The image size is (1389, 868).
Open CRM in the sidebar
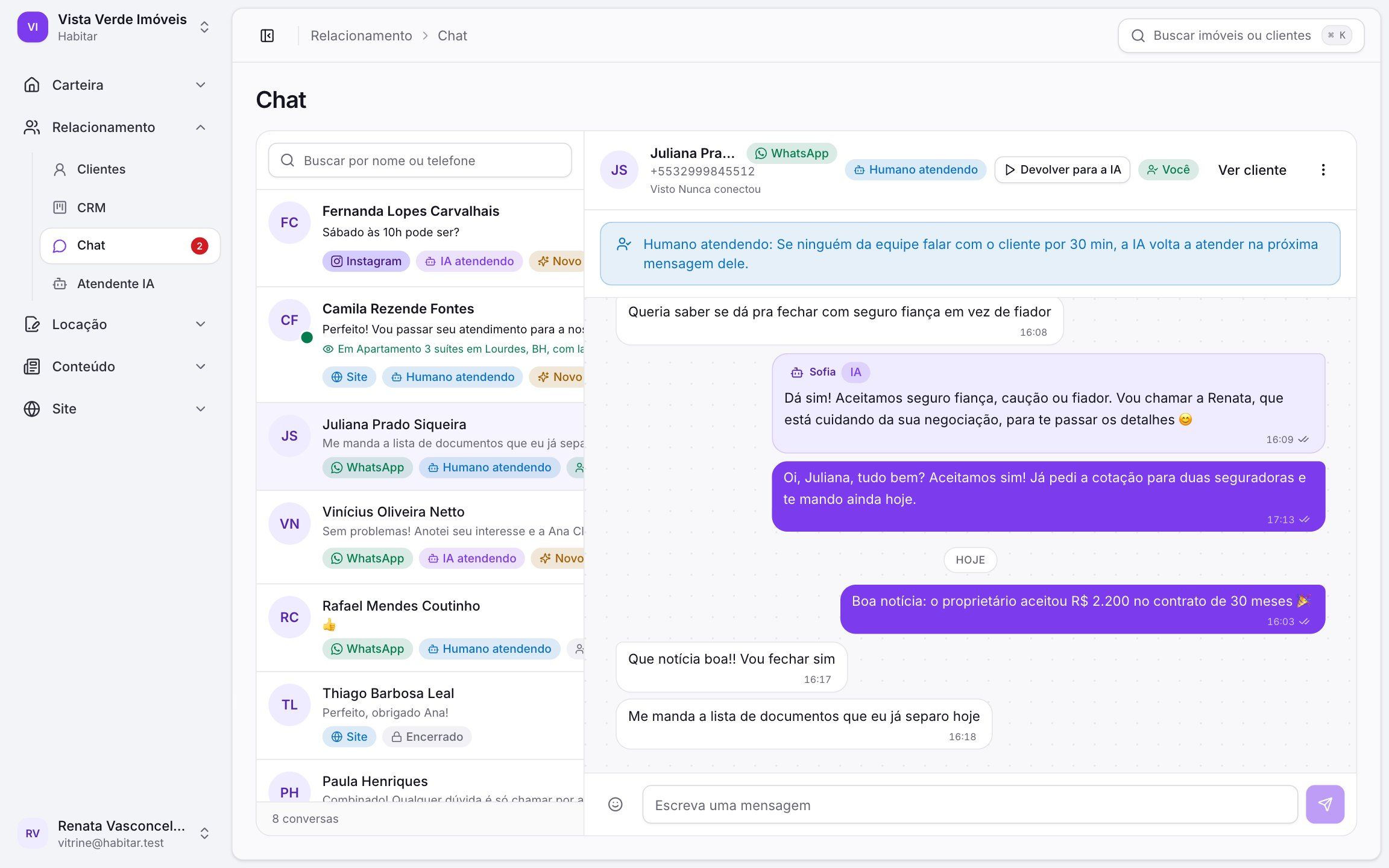[x=130, y=207]
